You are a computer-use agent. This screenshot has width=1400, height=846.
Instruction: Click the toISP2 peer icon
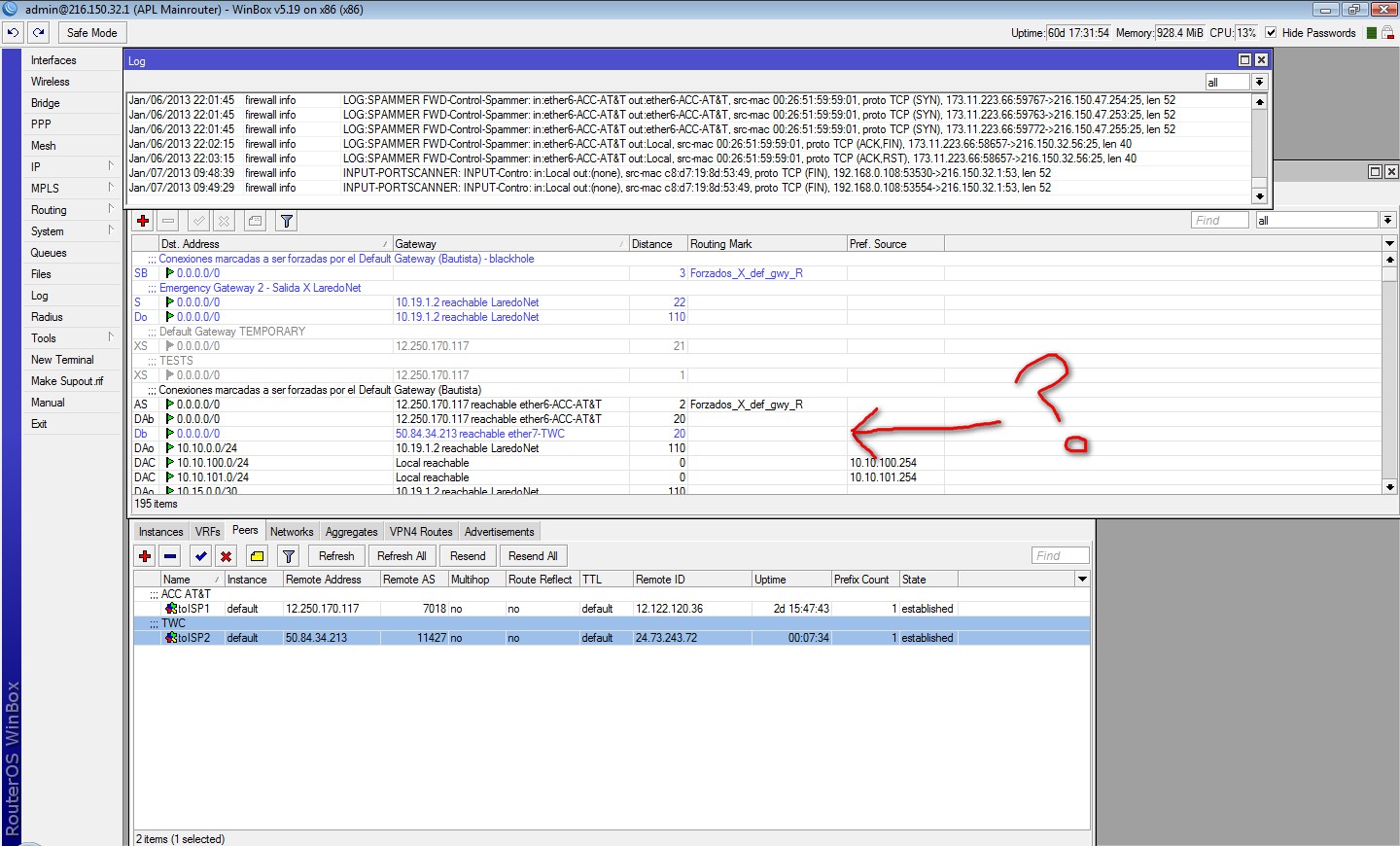[x=171, y=638]
